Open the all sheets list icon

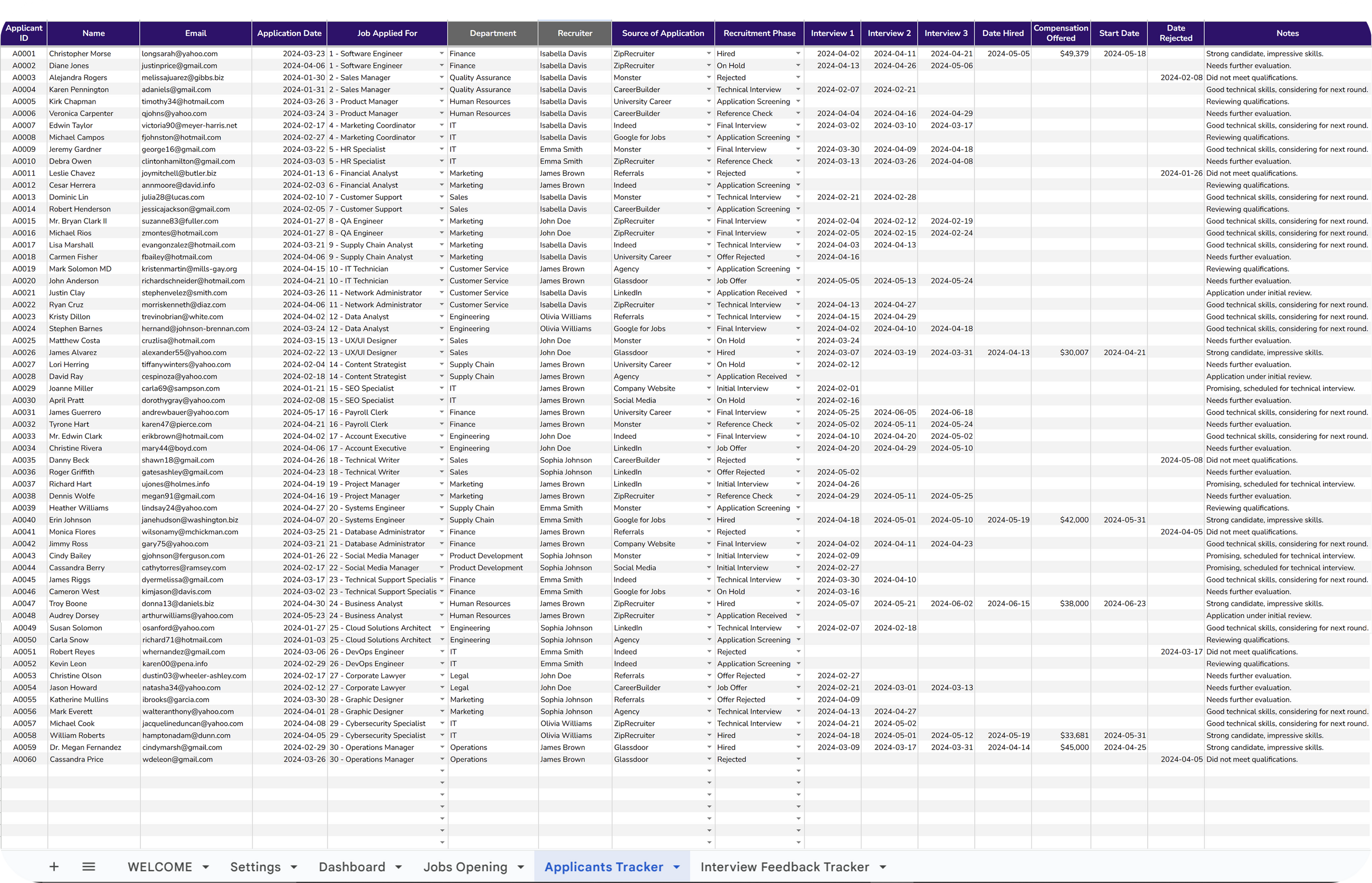[88, 866]
